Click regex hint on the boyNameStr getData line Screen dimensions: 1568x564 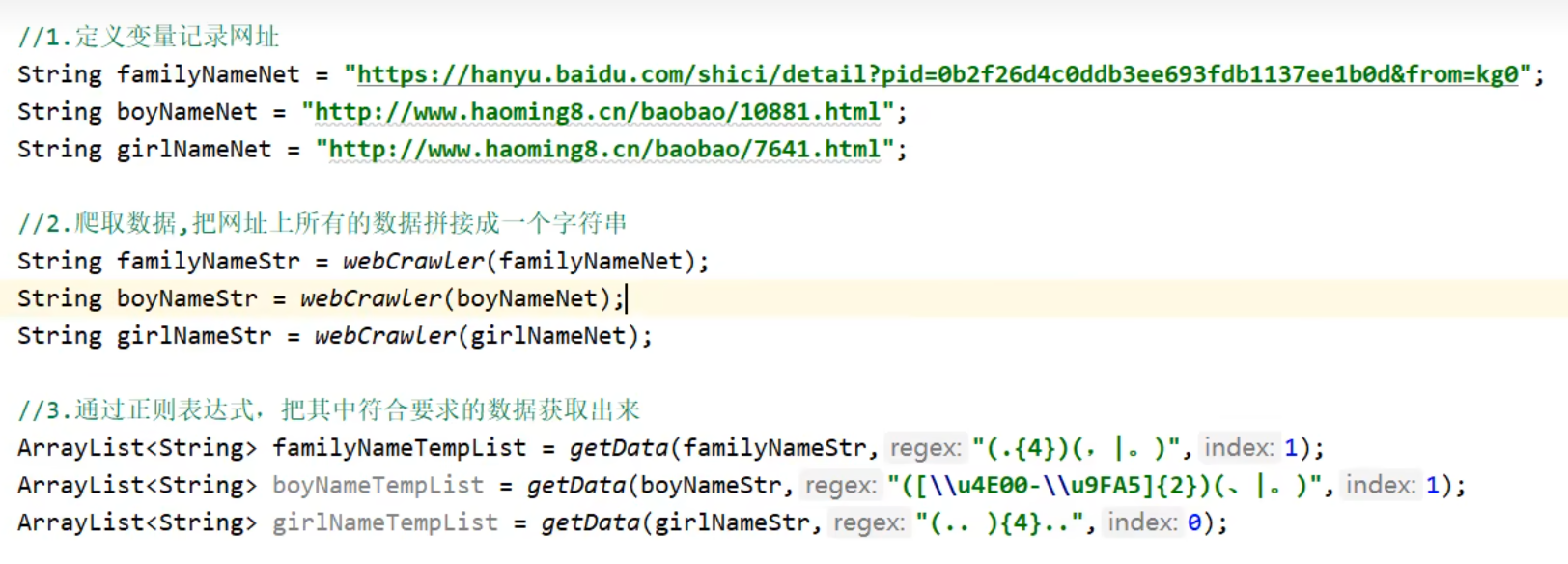(841, 486)
